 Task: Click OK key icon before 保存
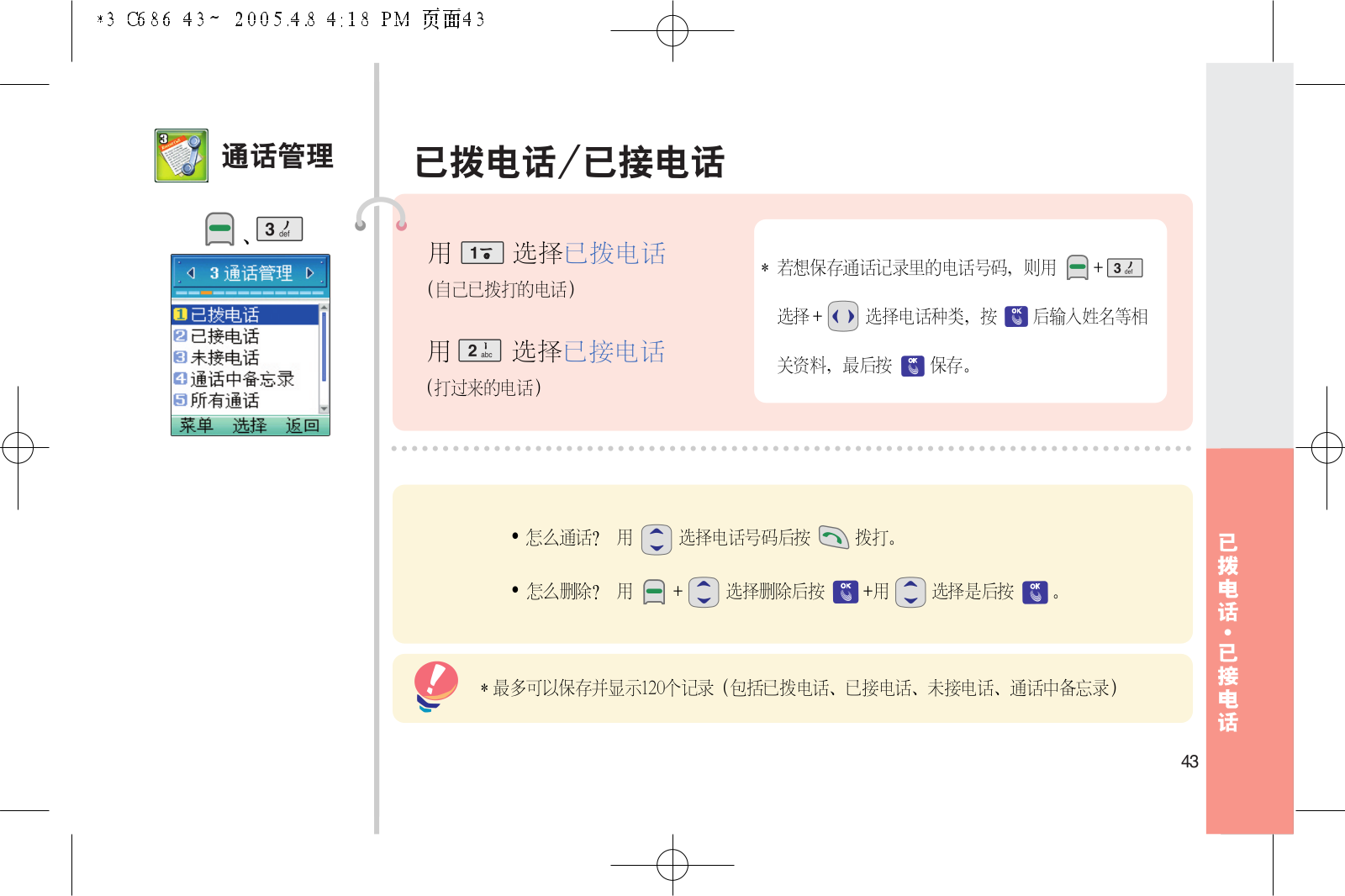click(x=913, y=366)
